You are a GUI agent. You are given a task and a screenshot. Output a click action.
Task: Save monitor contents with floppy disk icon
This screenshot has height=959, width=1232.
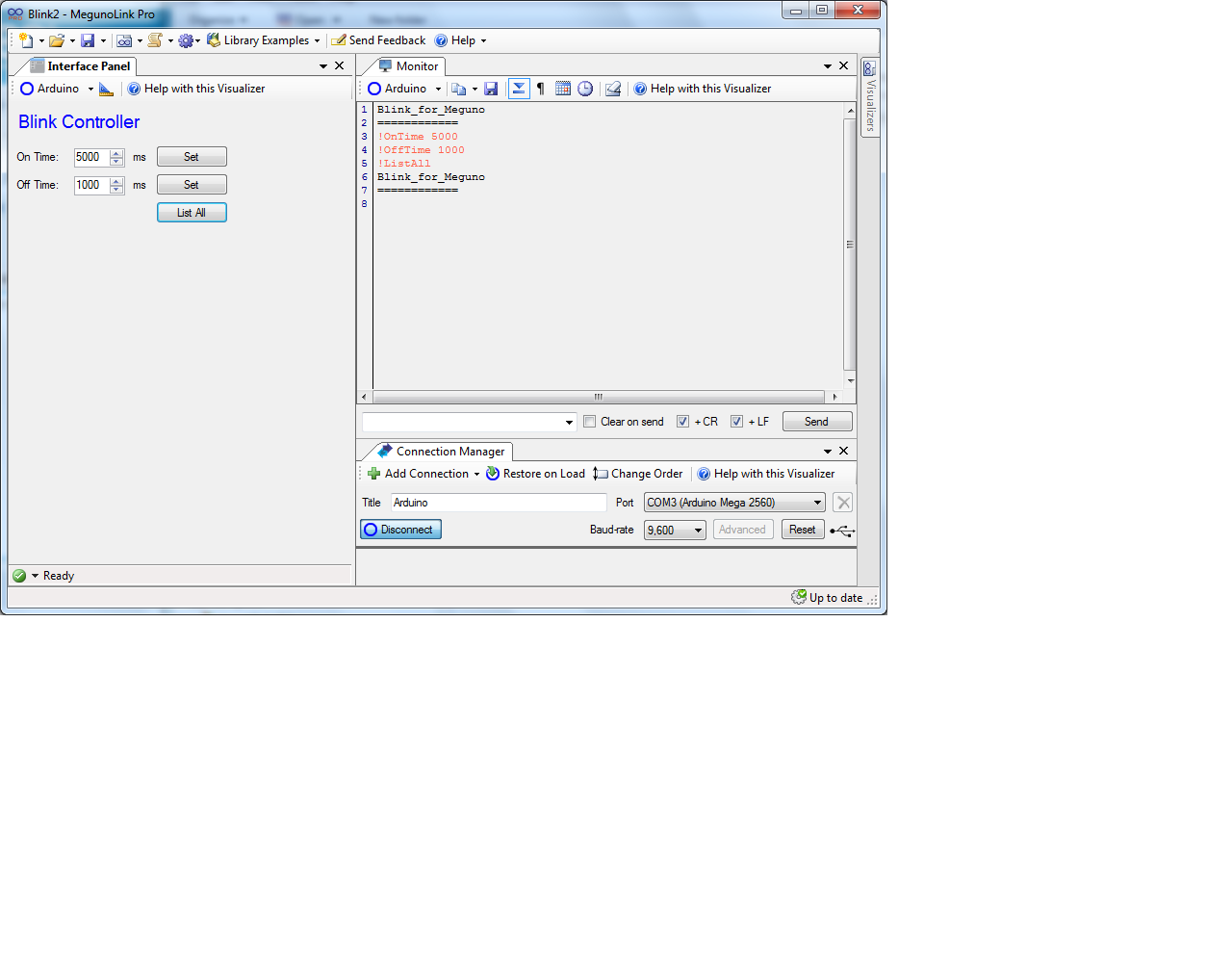coord(491,89)
